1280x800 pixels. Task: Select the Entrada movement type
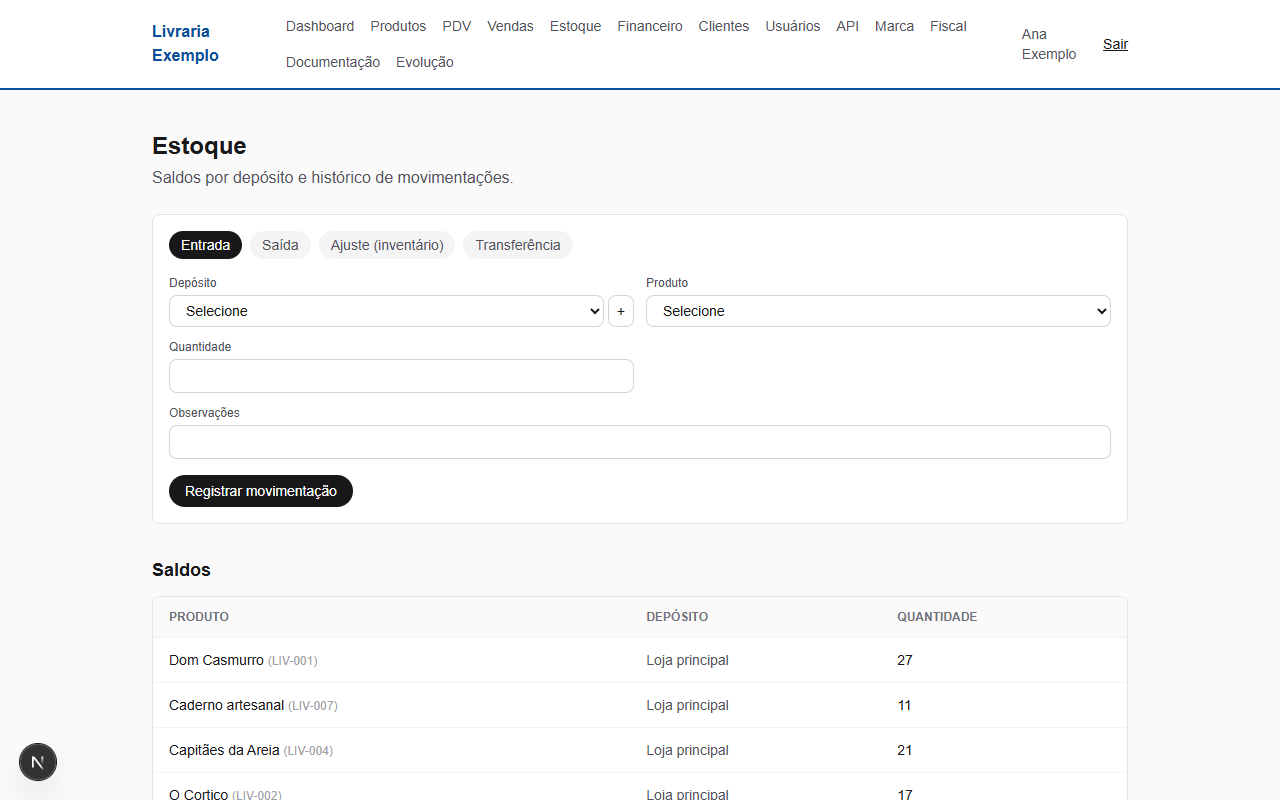coord(205,245)
